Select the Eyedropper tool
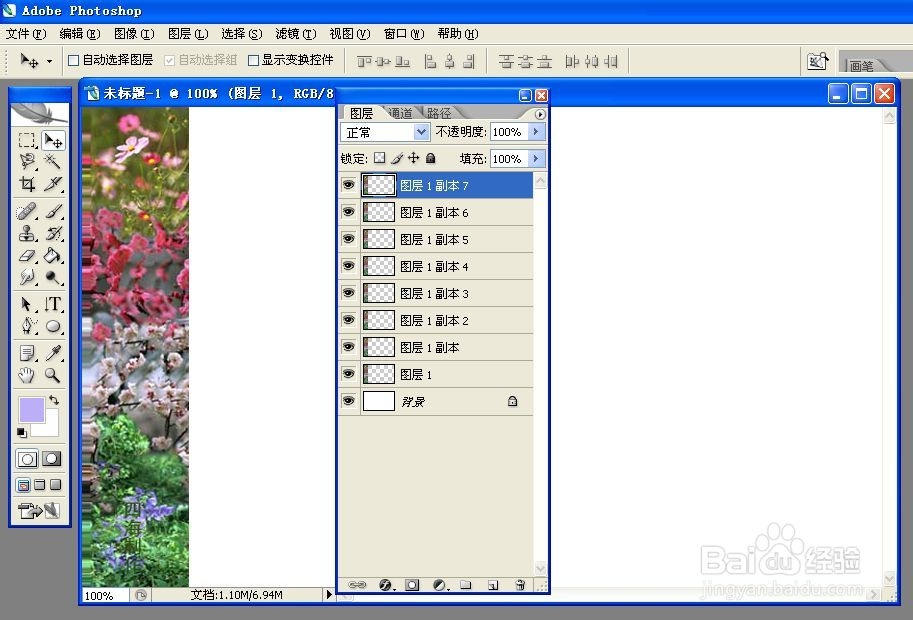The height and width of the screenshot is (620, 913). (x=53, y=353)
